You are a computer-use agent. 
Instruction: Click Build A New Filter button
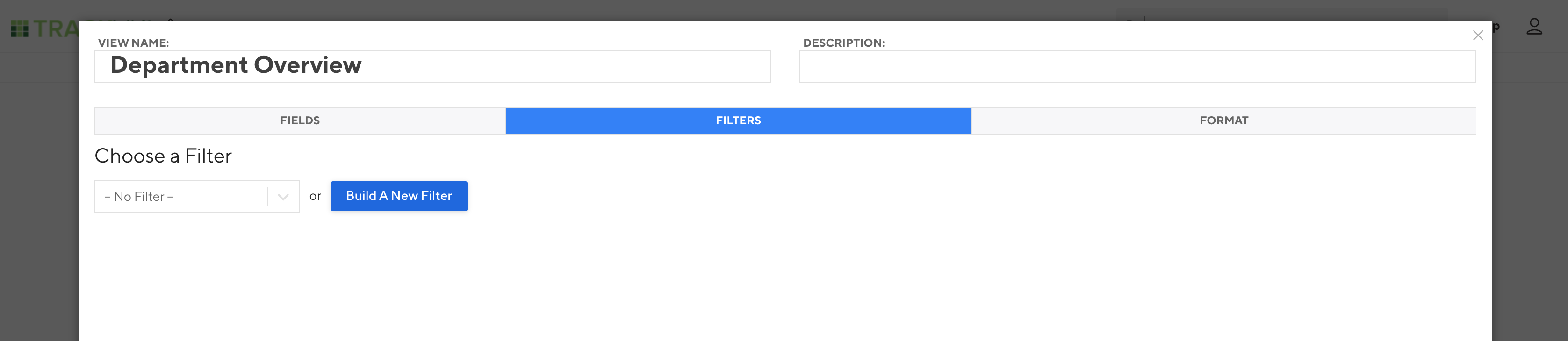pos(399,196)
